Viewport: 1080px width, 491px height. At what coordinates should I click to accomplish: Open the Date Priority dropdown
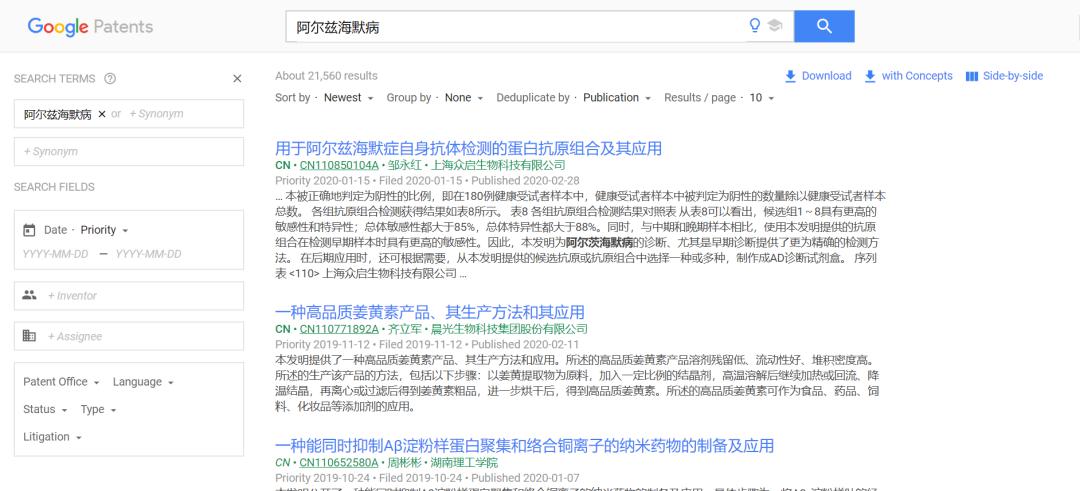[x=104, y=230]
